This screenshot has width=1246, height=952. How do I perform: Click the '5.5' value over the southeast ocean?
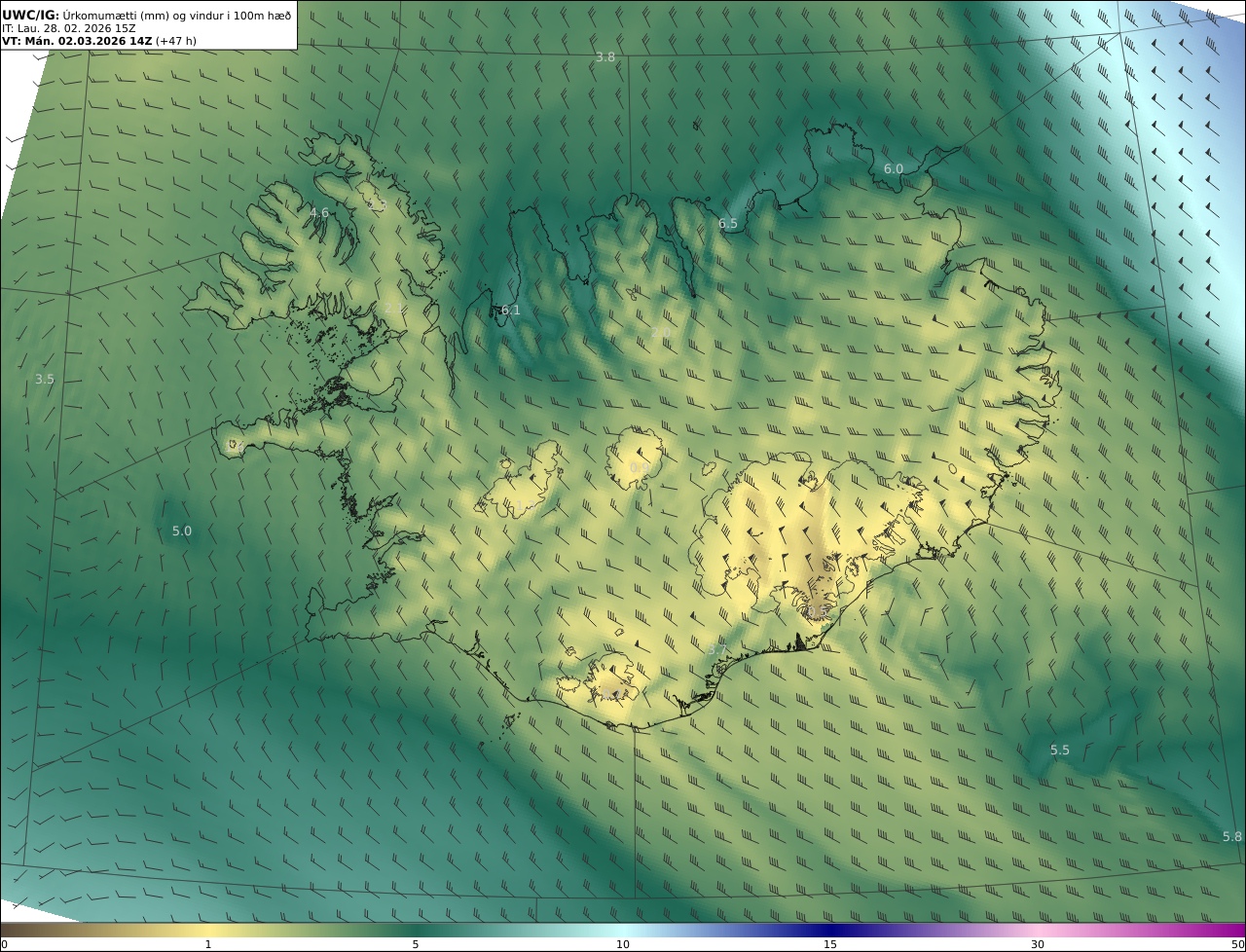1060,750
